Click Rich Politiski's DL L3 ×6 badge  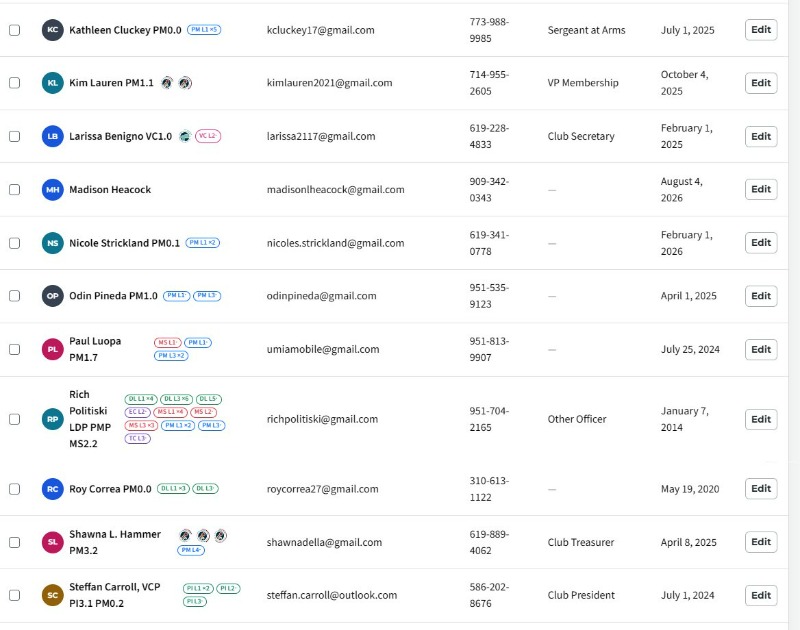tap(177, 399)
